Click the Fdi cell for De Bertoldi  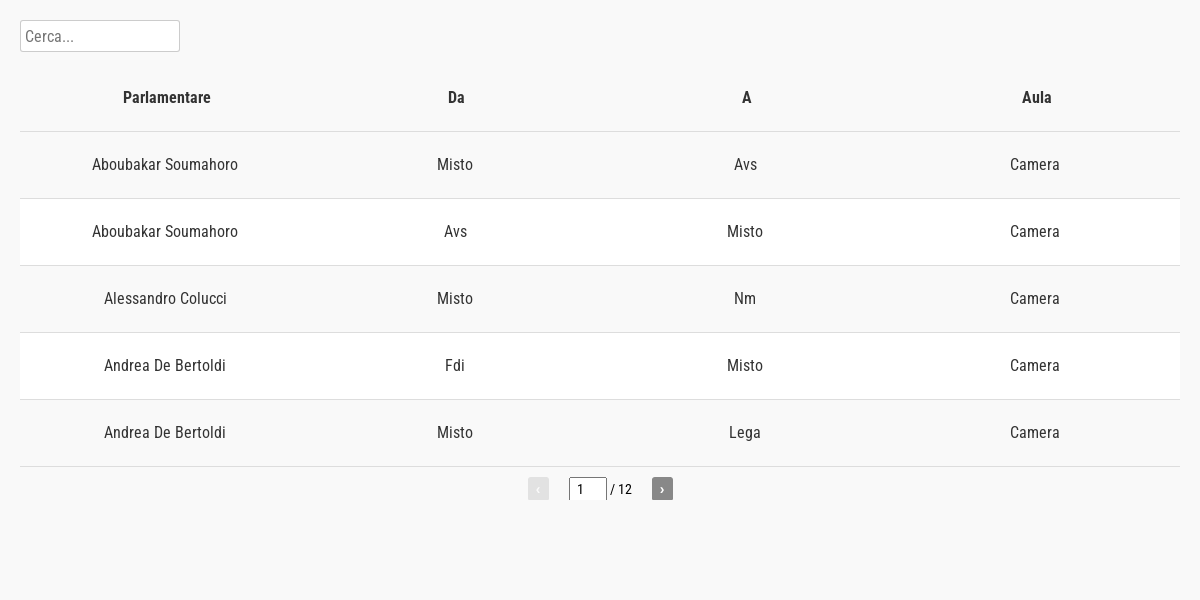point(455,366)
